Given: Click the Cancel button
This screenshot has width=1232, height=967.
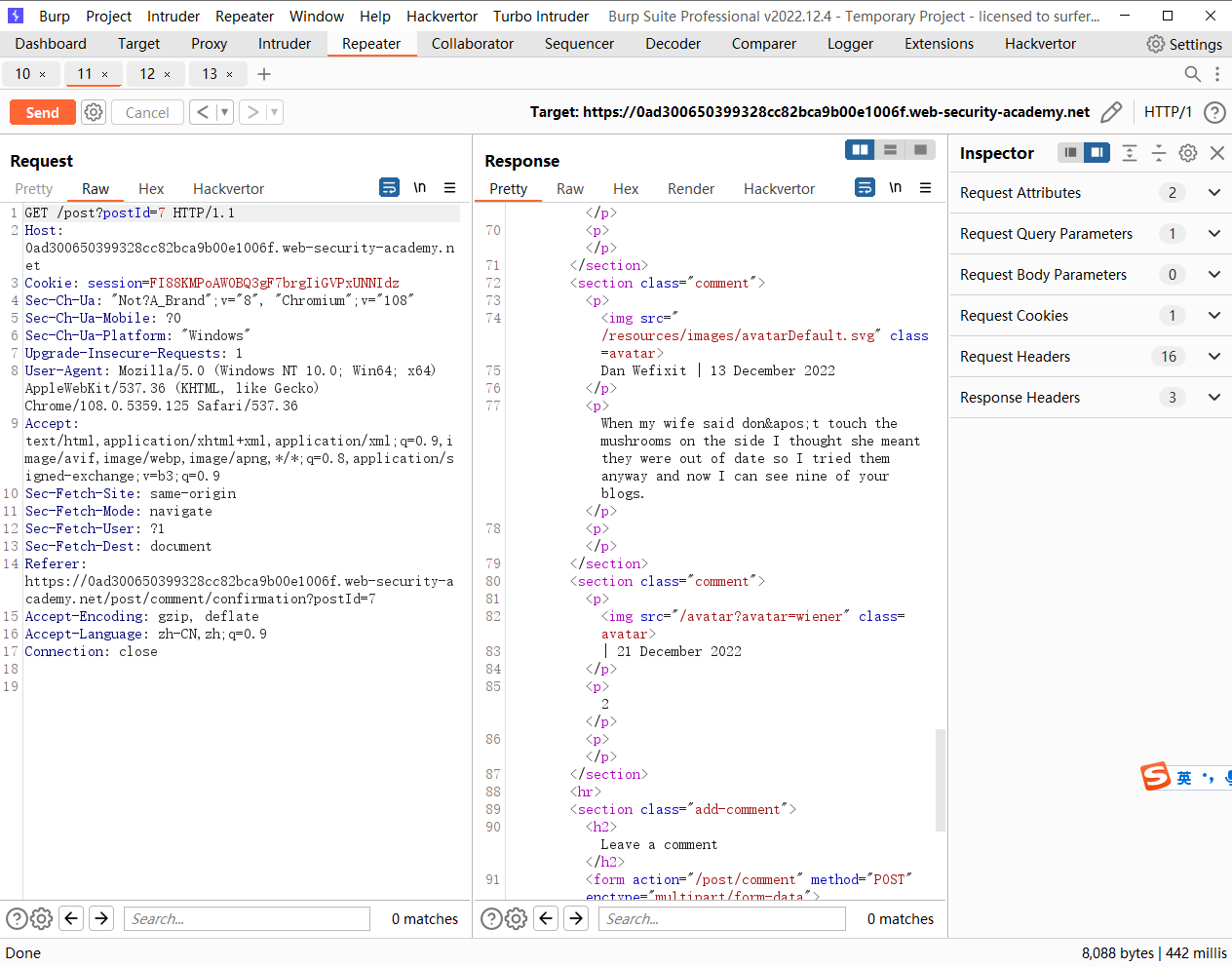Looking at the screenshot, I should pos(147,112).
